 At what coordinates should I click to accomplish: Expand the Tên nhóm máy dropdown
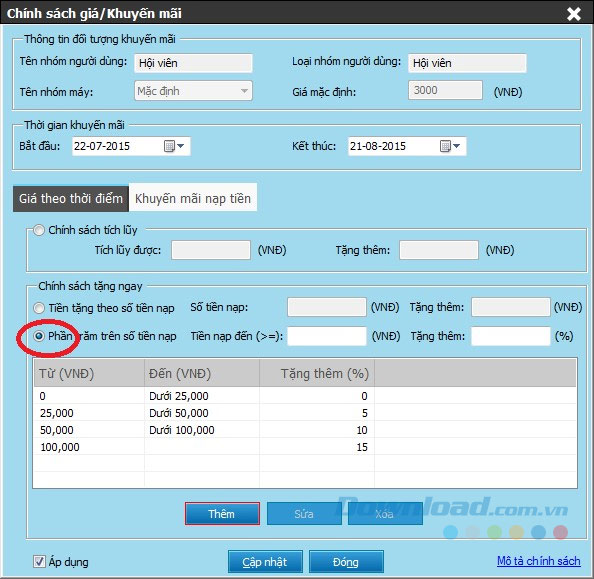tap(244, 91)
